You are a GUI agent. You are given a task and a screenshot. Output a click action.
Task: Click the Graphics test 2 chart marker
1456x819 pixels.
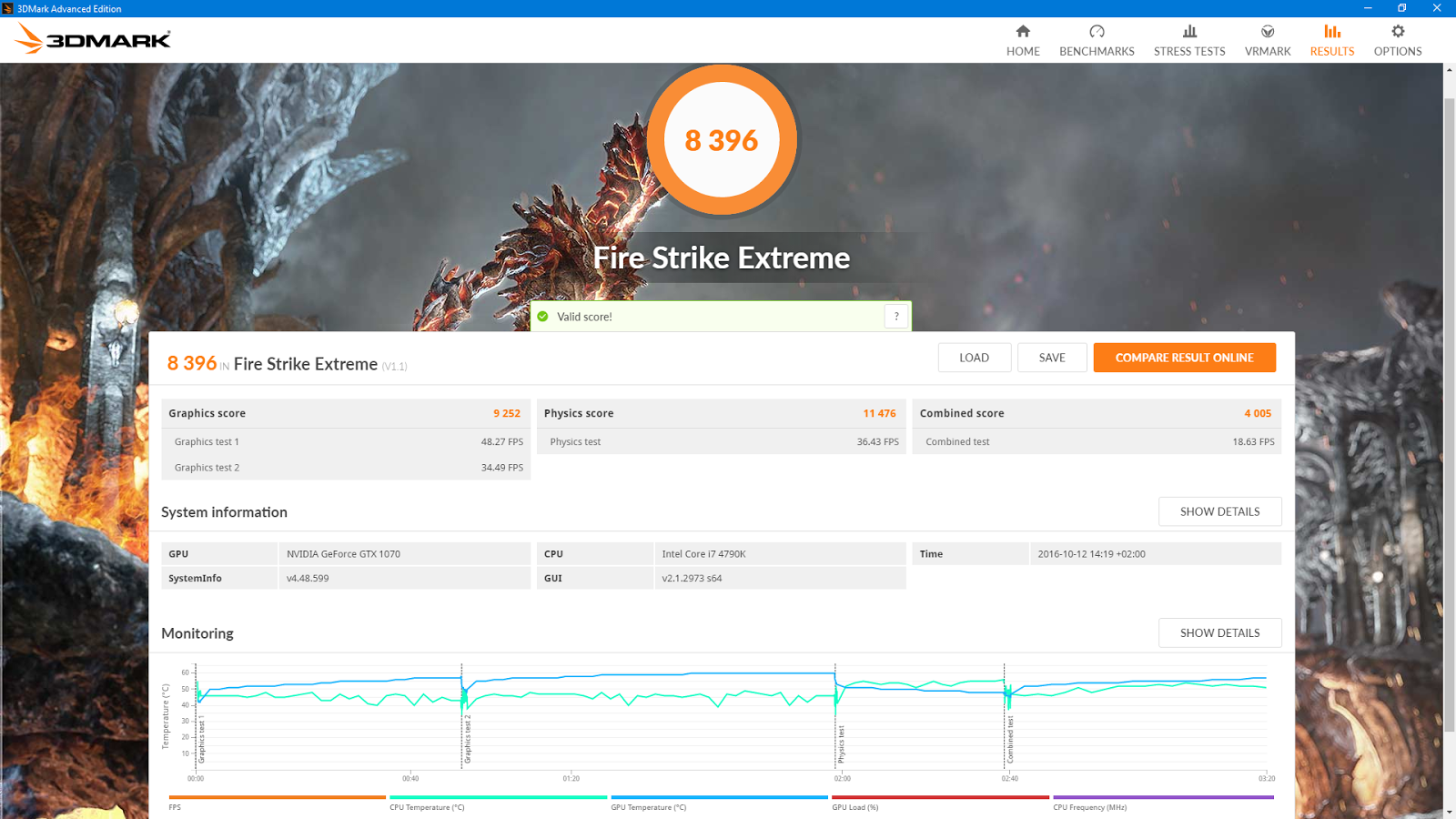[467, 738]
